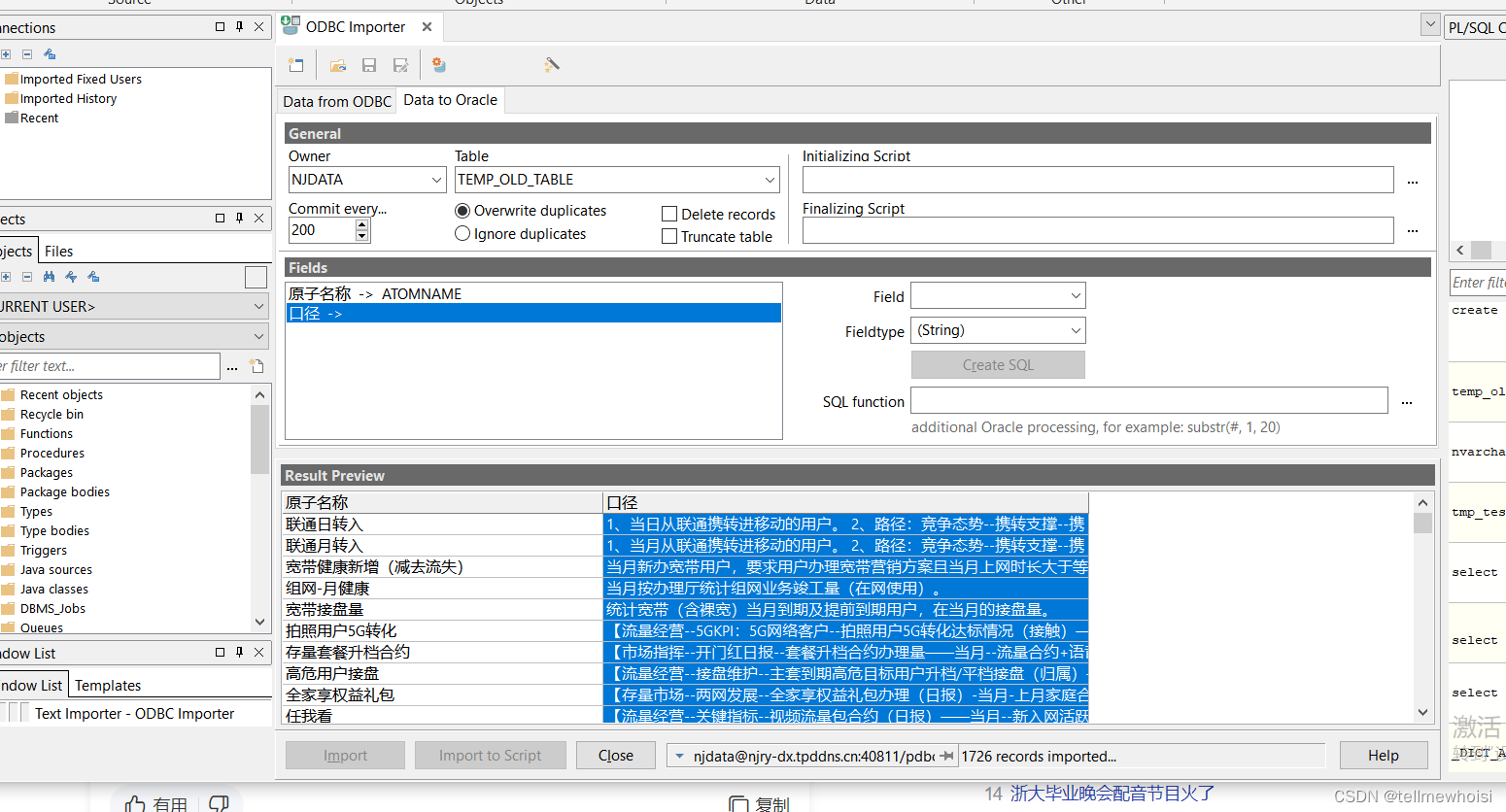Expand all nodes with plus icon in Connections panel
Viewport: 1506px width, 812px height.
click(x=7, y=53)
